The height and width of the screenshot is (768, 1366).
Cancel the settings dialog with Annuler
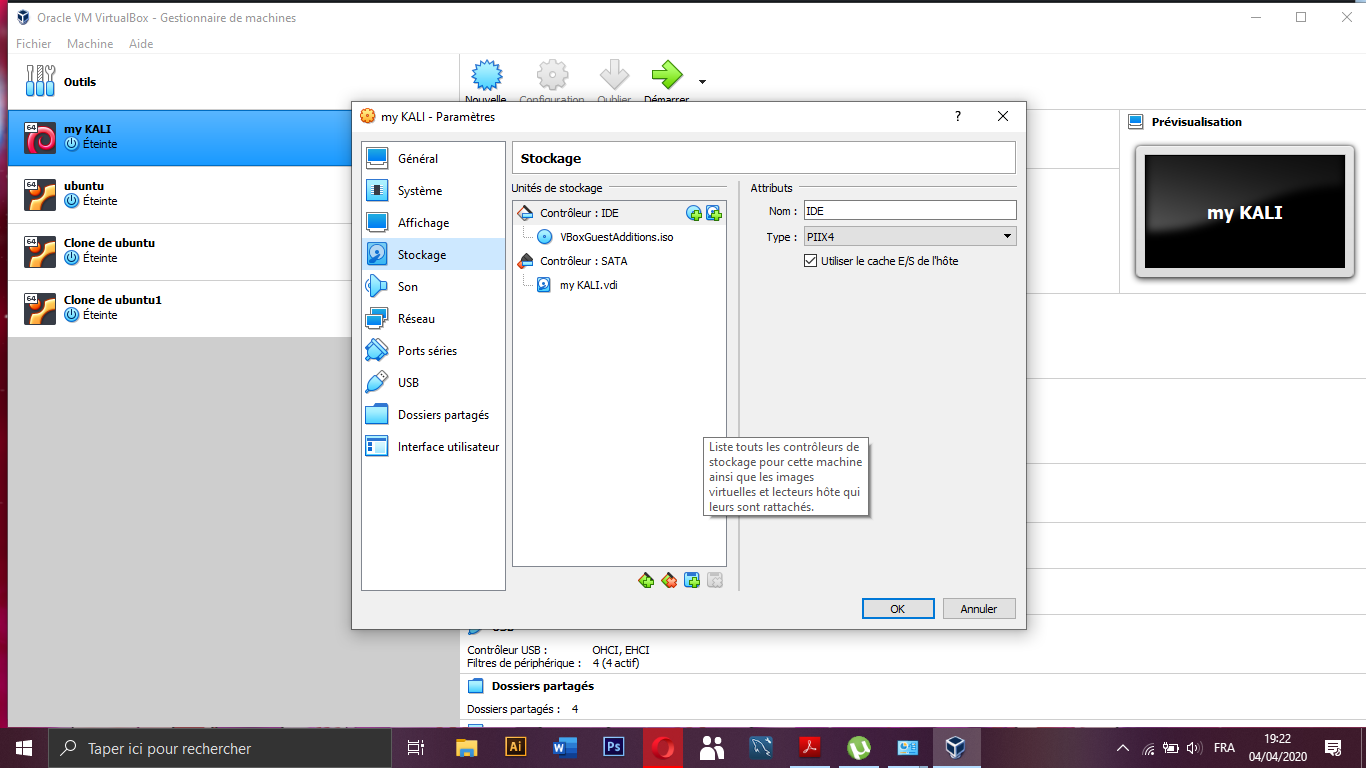click(978, 608)
